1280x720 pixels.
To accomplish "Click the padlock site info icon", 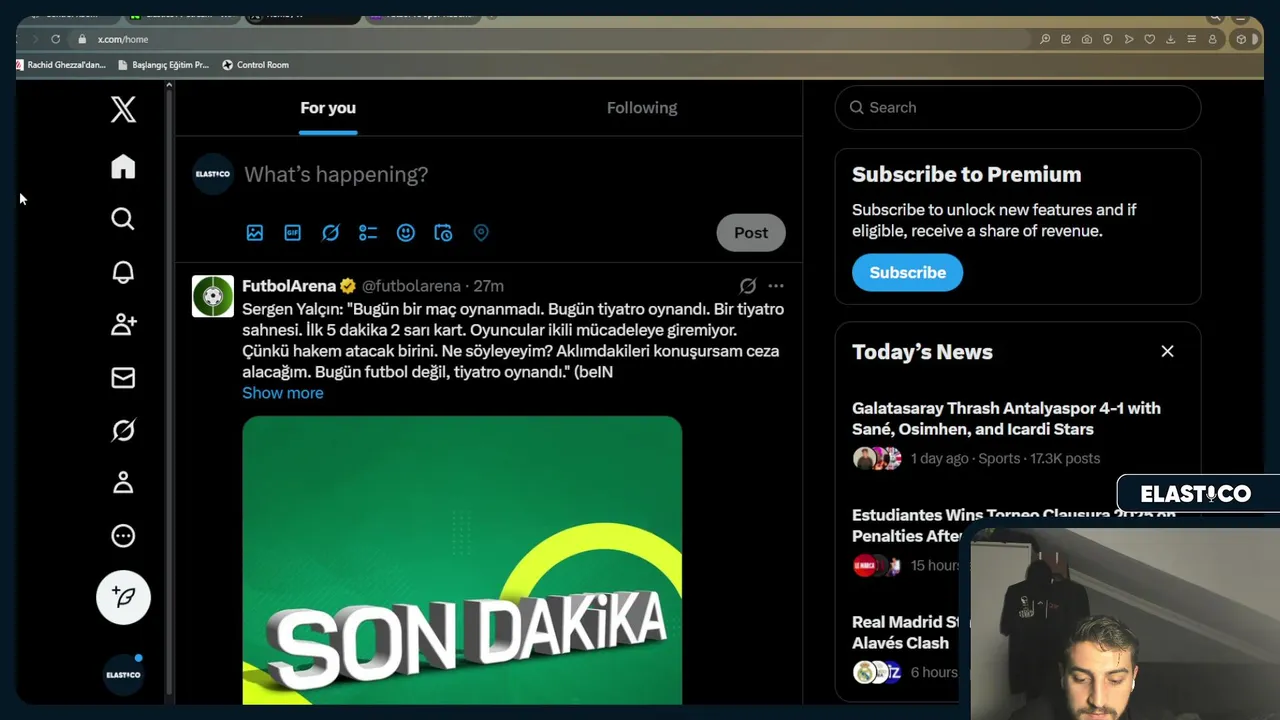I will [x=82, y=39].
